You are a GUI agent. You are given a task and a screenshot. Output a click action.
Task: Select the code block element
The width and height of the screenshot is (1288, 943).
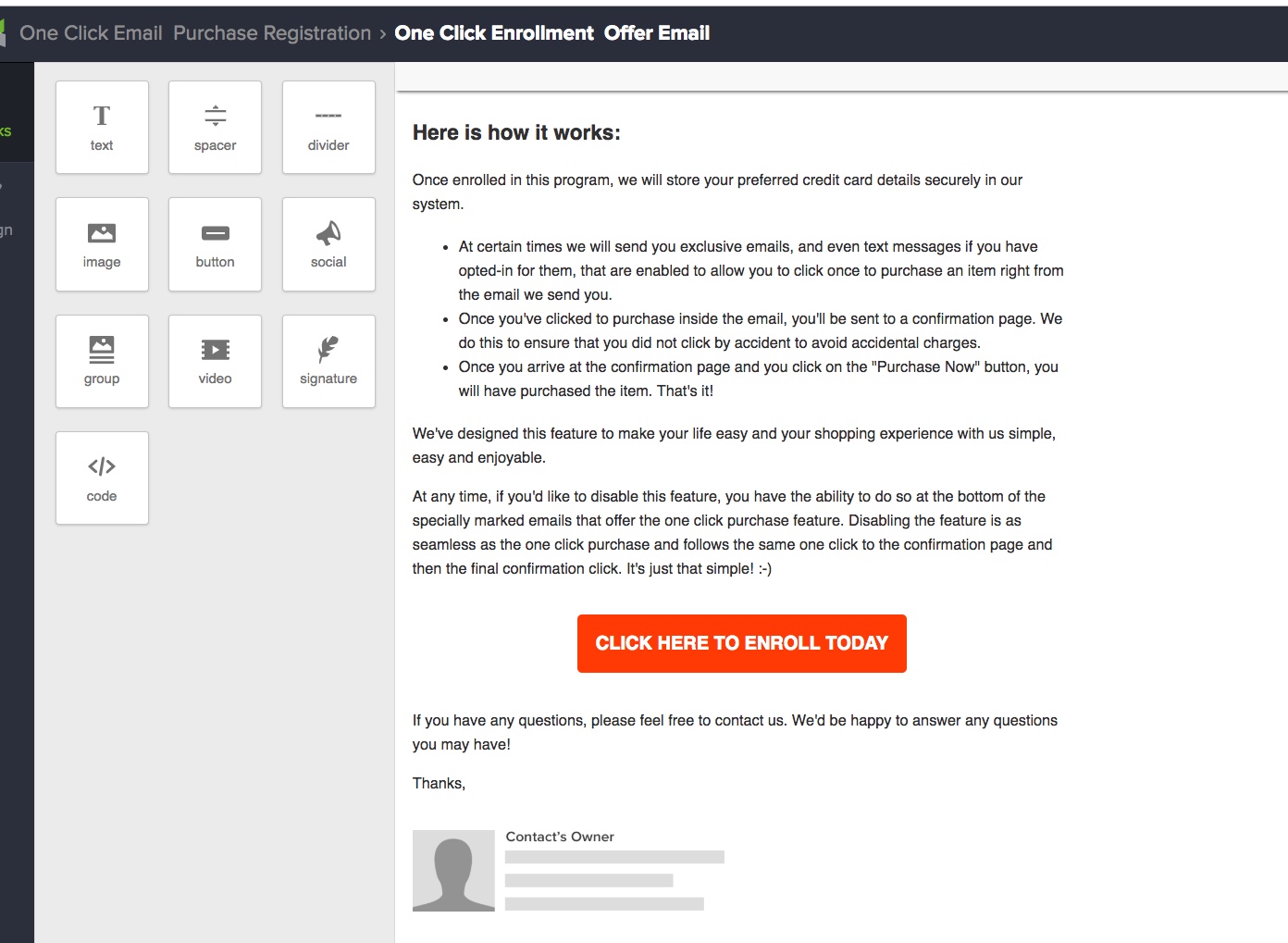102,478
